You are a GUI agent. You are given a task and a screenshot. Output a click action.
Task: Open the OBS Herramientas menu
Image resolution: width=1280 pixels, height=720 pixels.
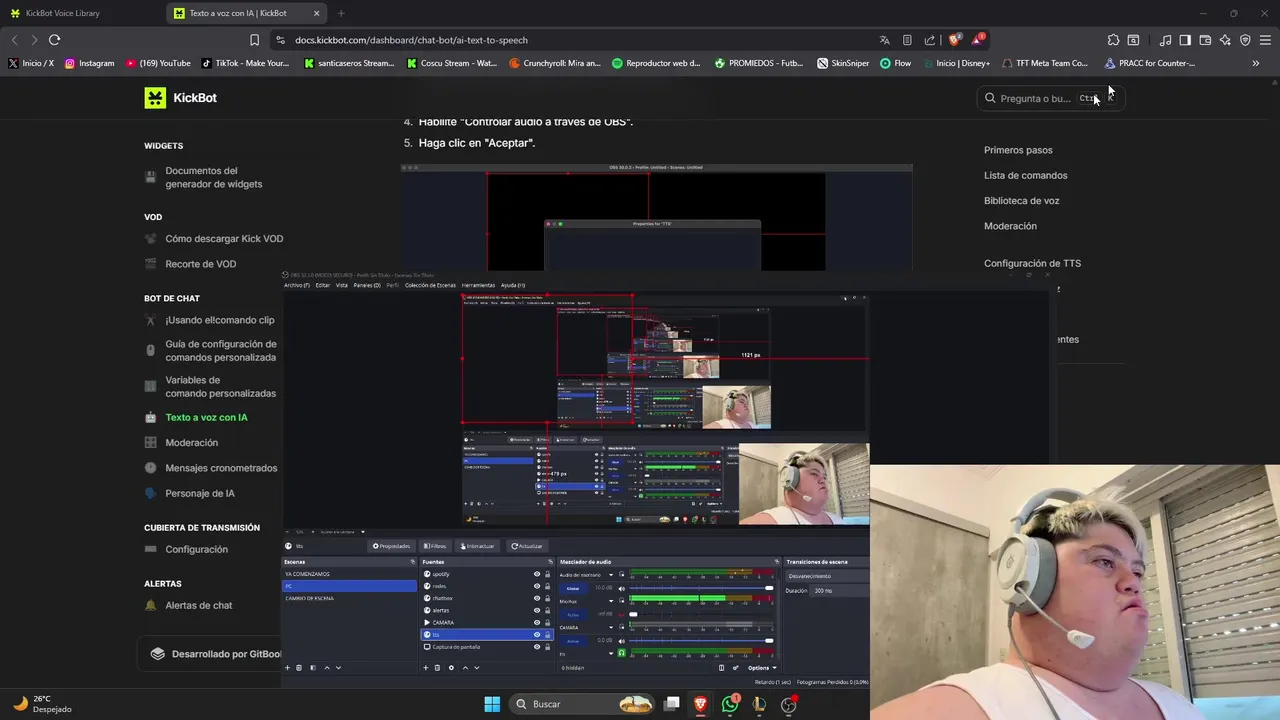tap(478, 285)
